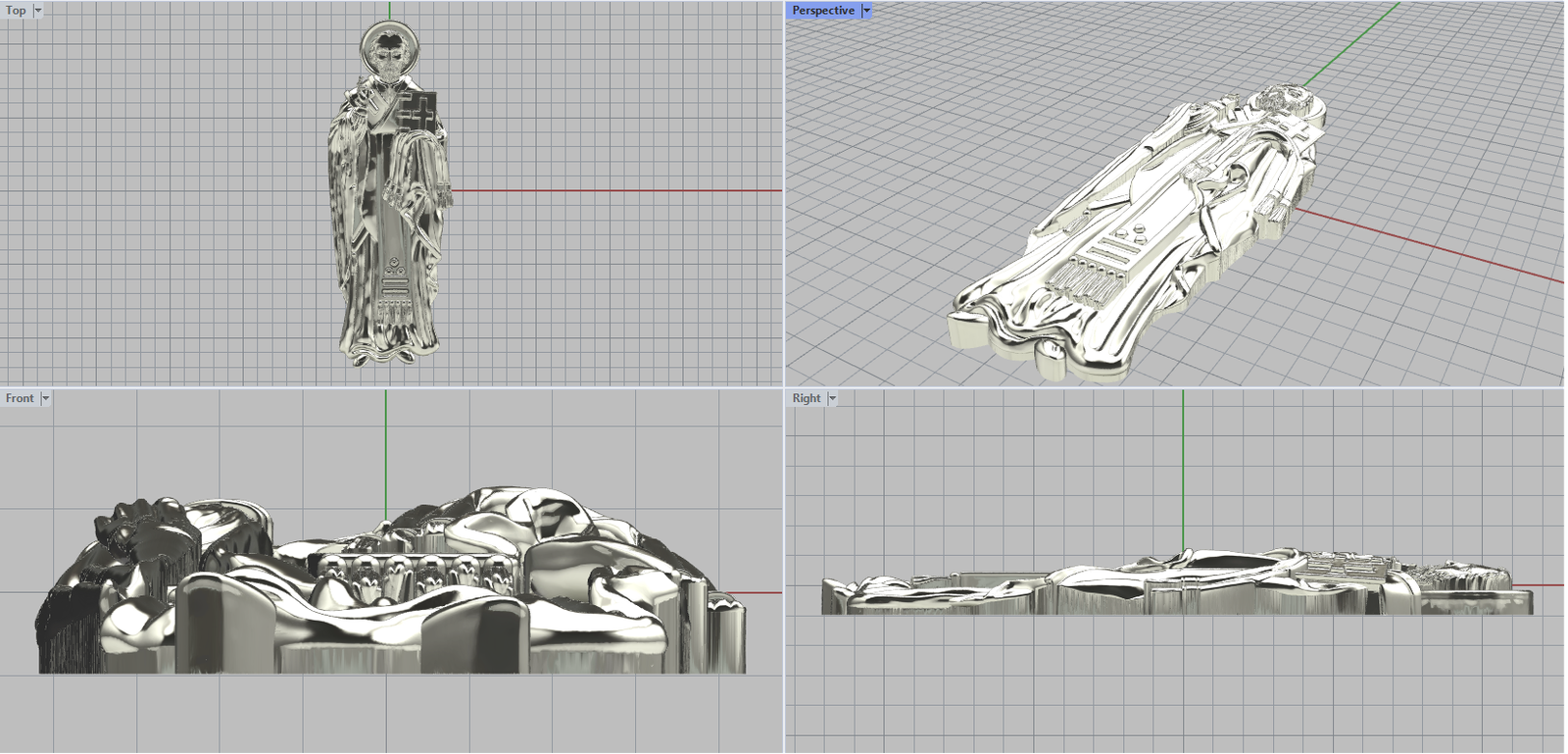Screen dimensions: 1568x754
Task: Click the red X axis in Perspective view
Action: click(1421, 245)
